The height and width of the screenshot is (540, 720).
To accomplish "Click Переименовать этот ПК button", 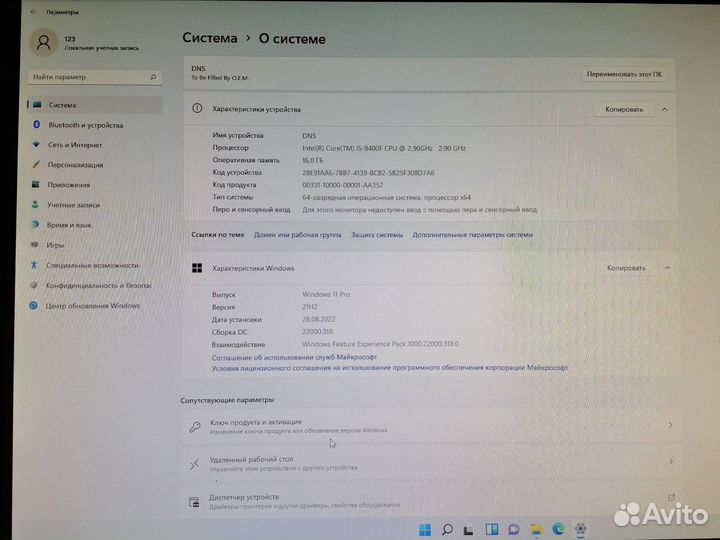I will tap(624, 74).
